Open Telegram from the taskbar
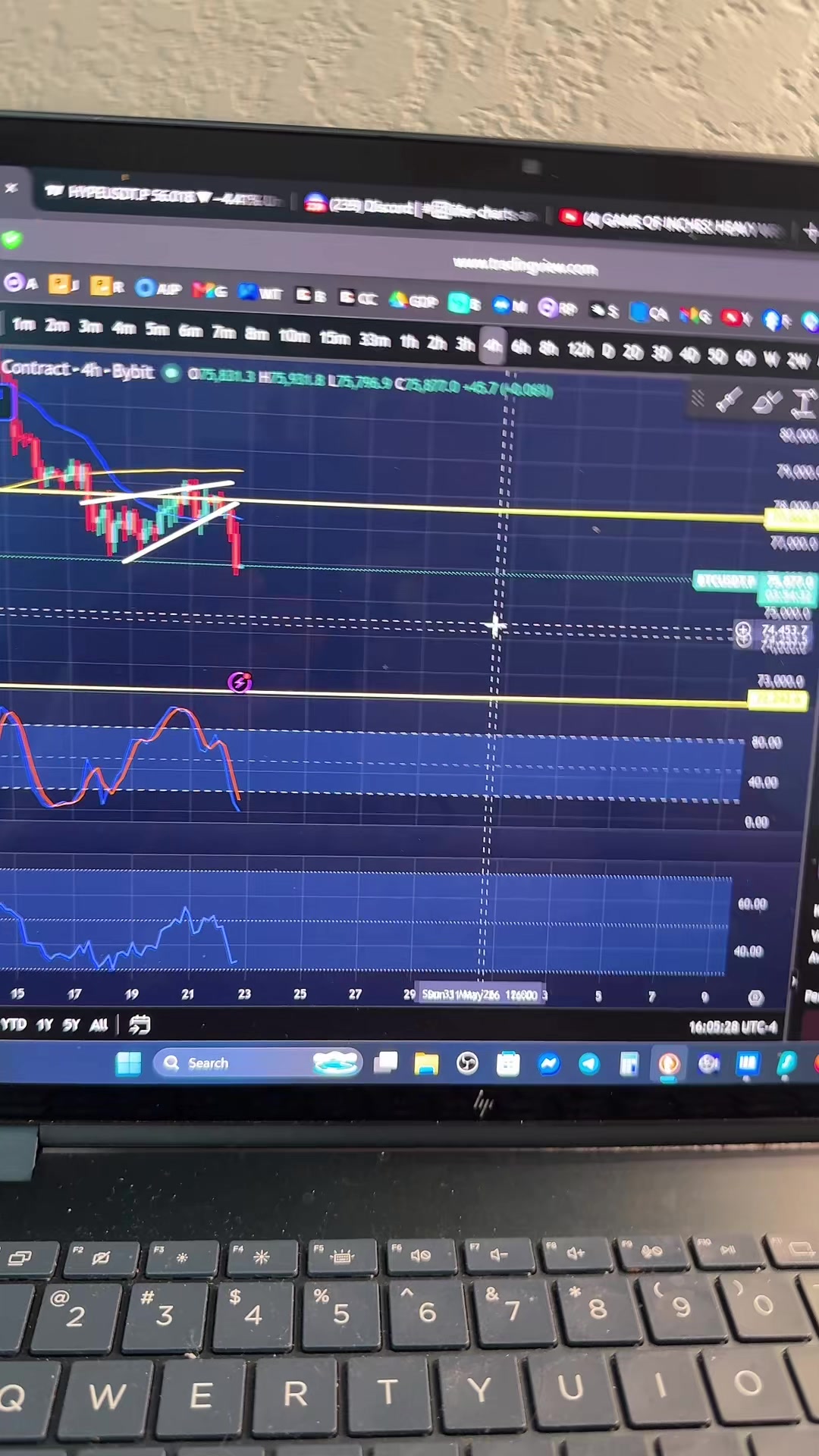Image resolution: width=819 pixels, height=1456 pixels. (588, 1065)
